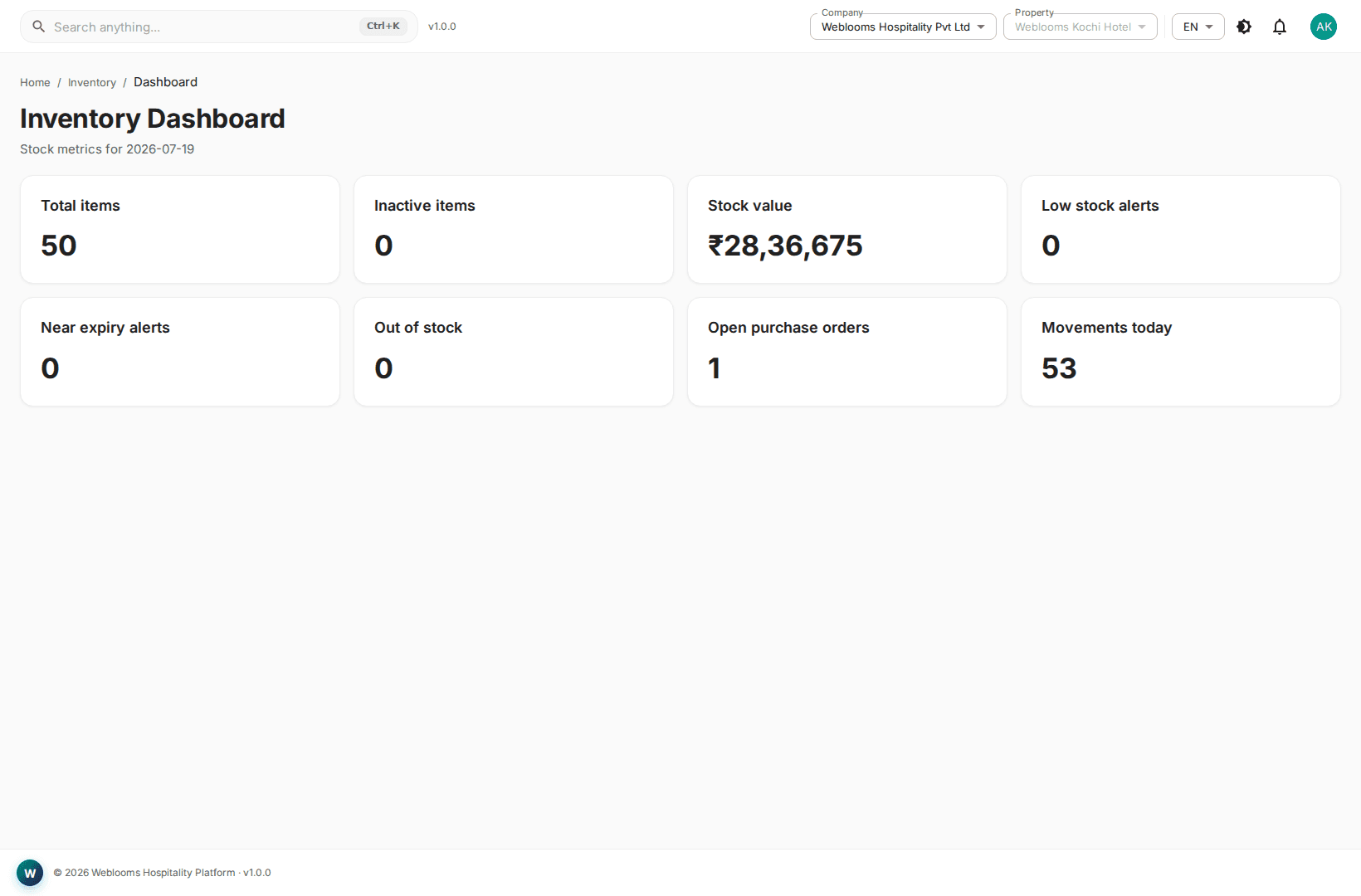The image size is (1361, 896).
Task: Open the Low stock alerts card
Action: [1181, 229]
